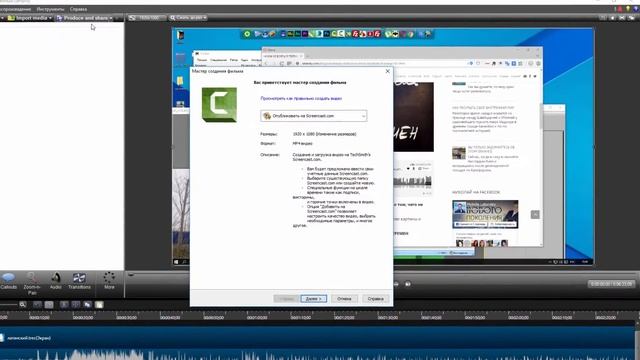Image resolution: width=640 pixels, height=360 pixels.
Task: Click the step-forward playback button
Action: (408, 284)
